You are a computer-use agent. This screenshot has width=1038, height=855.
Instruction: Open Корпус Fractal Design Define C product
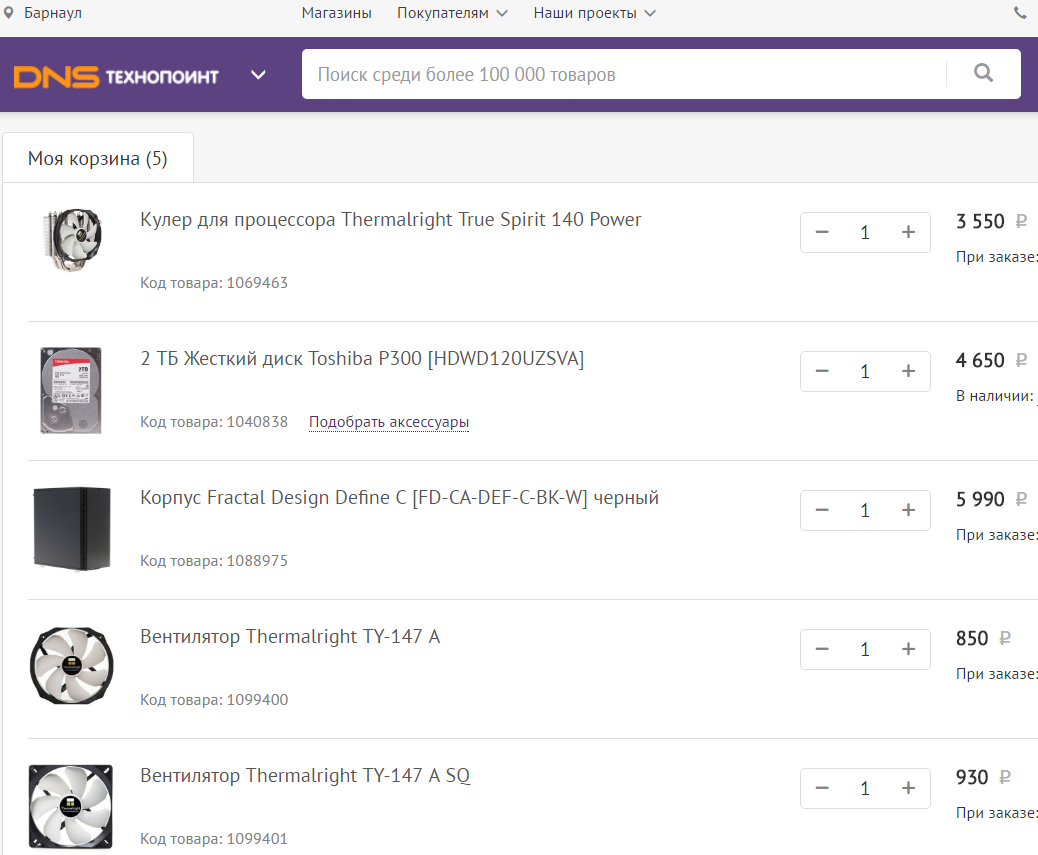[399, 498]
